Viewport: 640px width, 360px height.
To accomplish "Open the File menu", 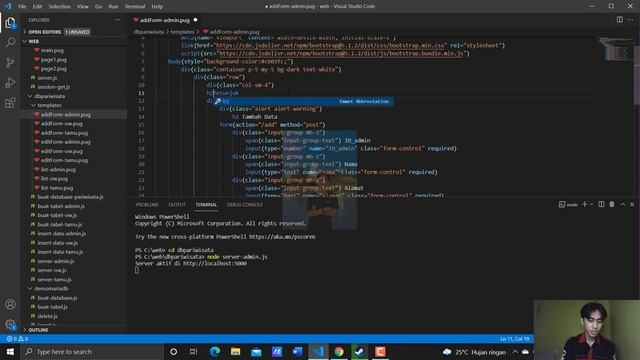I will coord(22,6).
